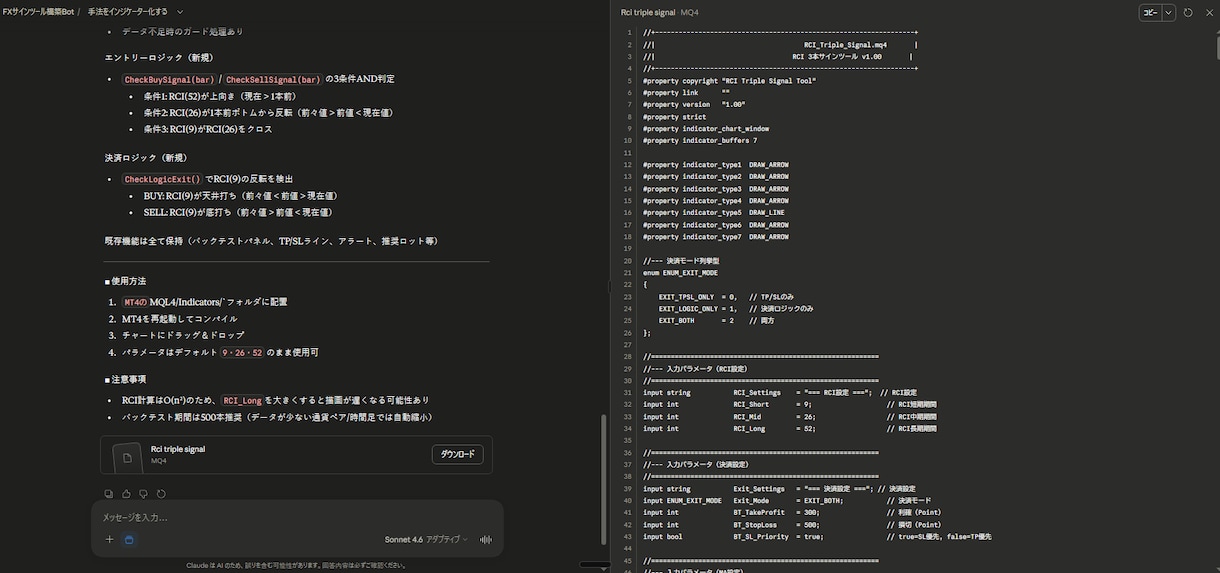Click the 条件1: RCI(52)が上向き bullet
1220x573 pixels.
pyautogui.click(x=220, y=96)
